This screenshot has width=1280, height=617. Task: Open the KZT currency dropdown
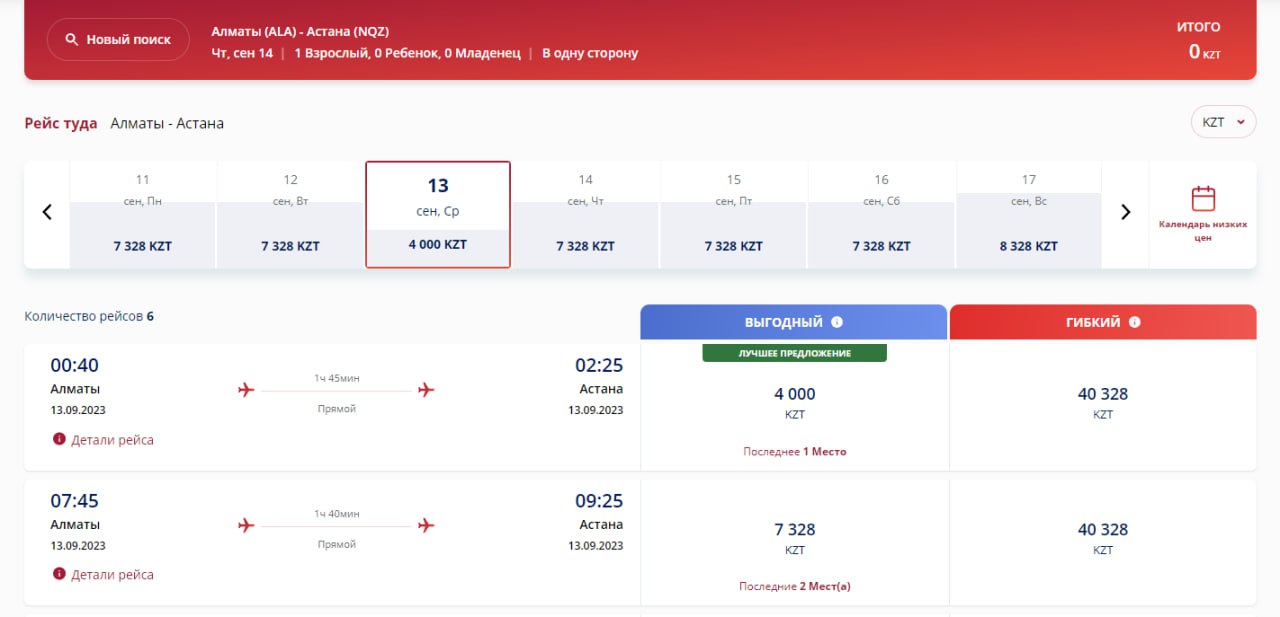pyautogui.click(x=1222, y=122)
